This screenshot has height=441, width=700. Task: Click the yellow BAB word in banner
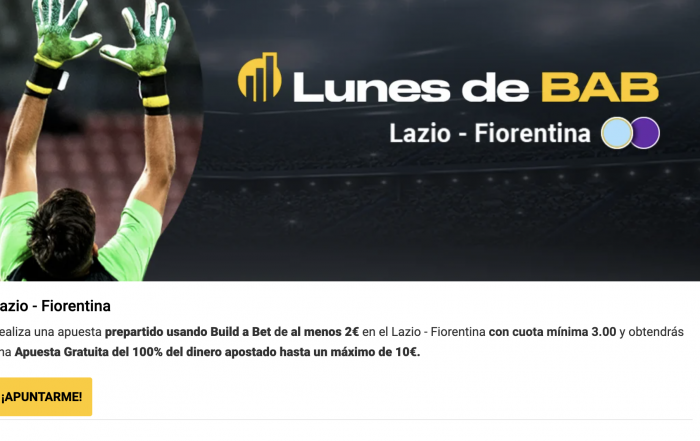pyautogui.click(x=600, y=87)
